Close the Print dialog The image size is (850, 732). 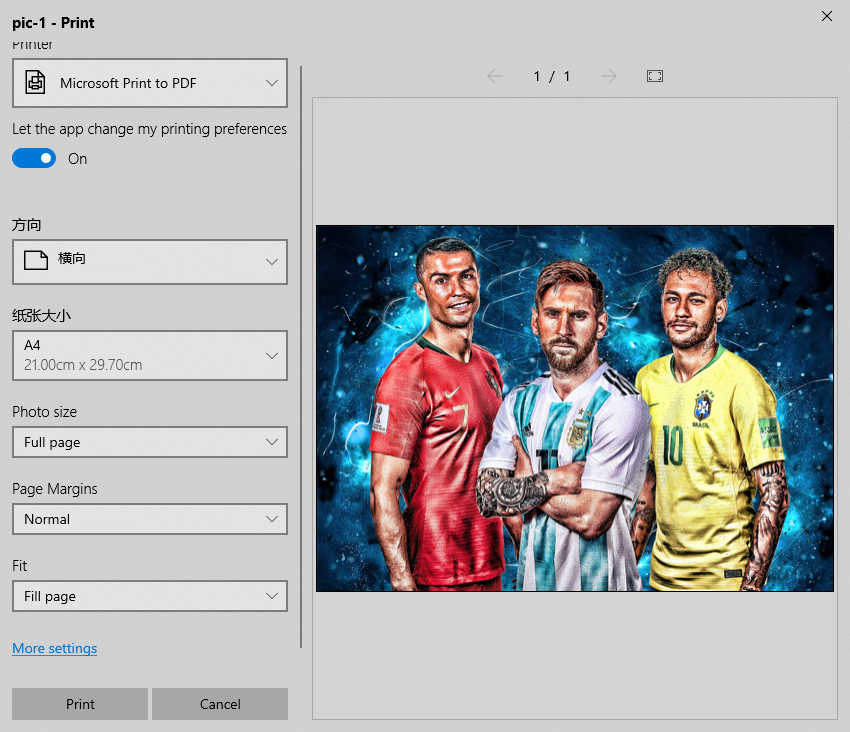point(827,16)
